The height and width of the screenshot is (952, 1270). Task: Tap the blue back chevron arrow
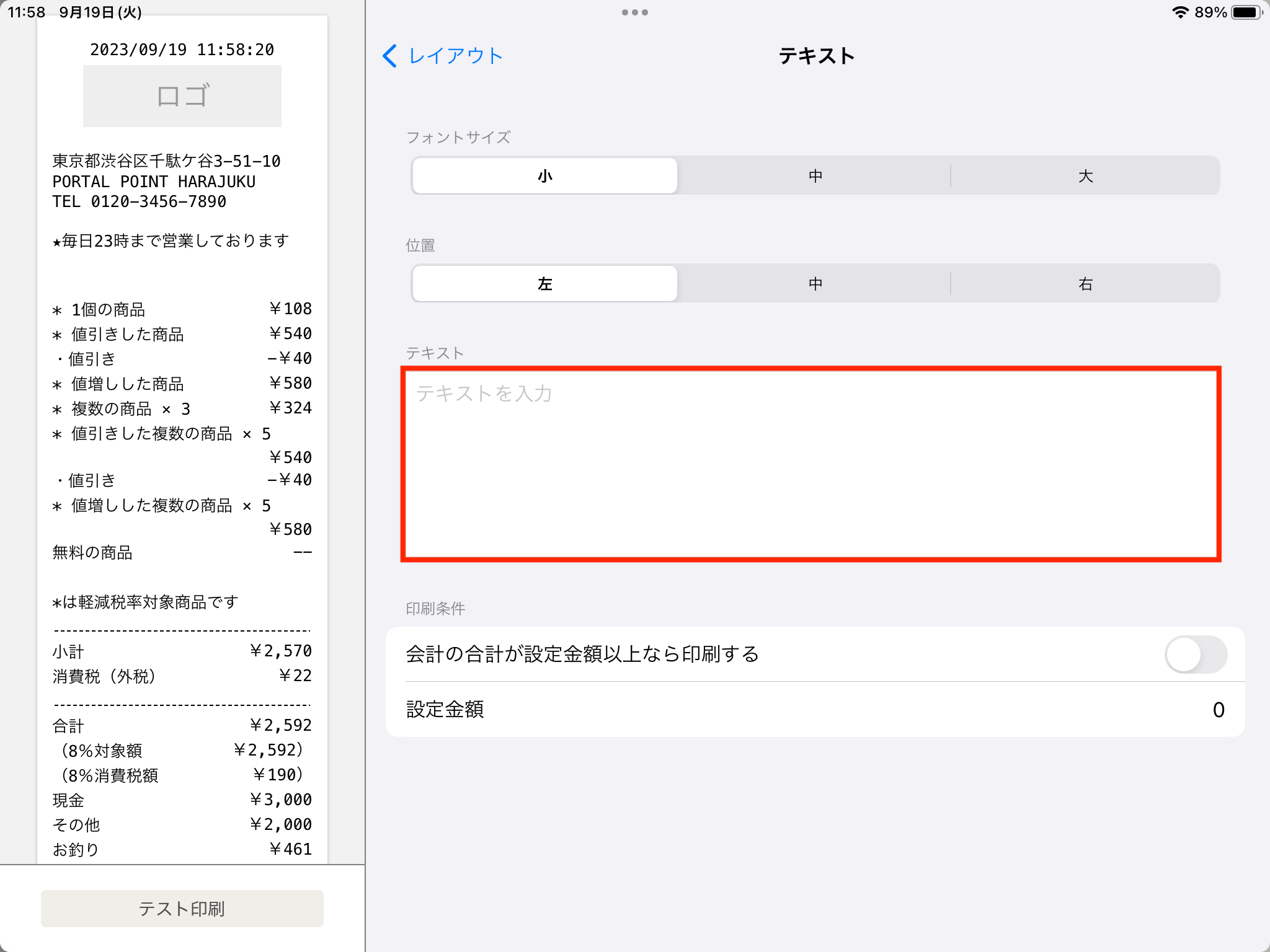[x=390, y=56]
